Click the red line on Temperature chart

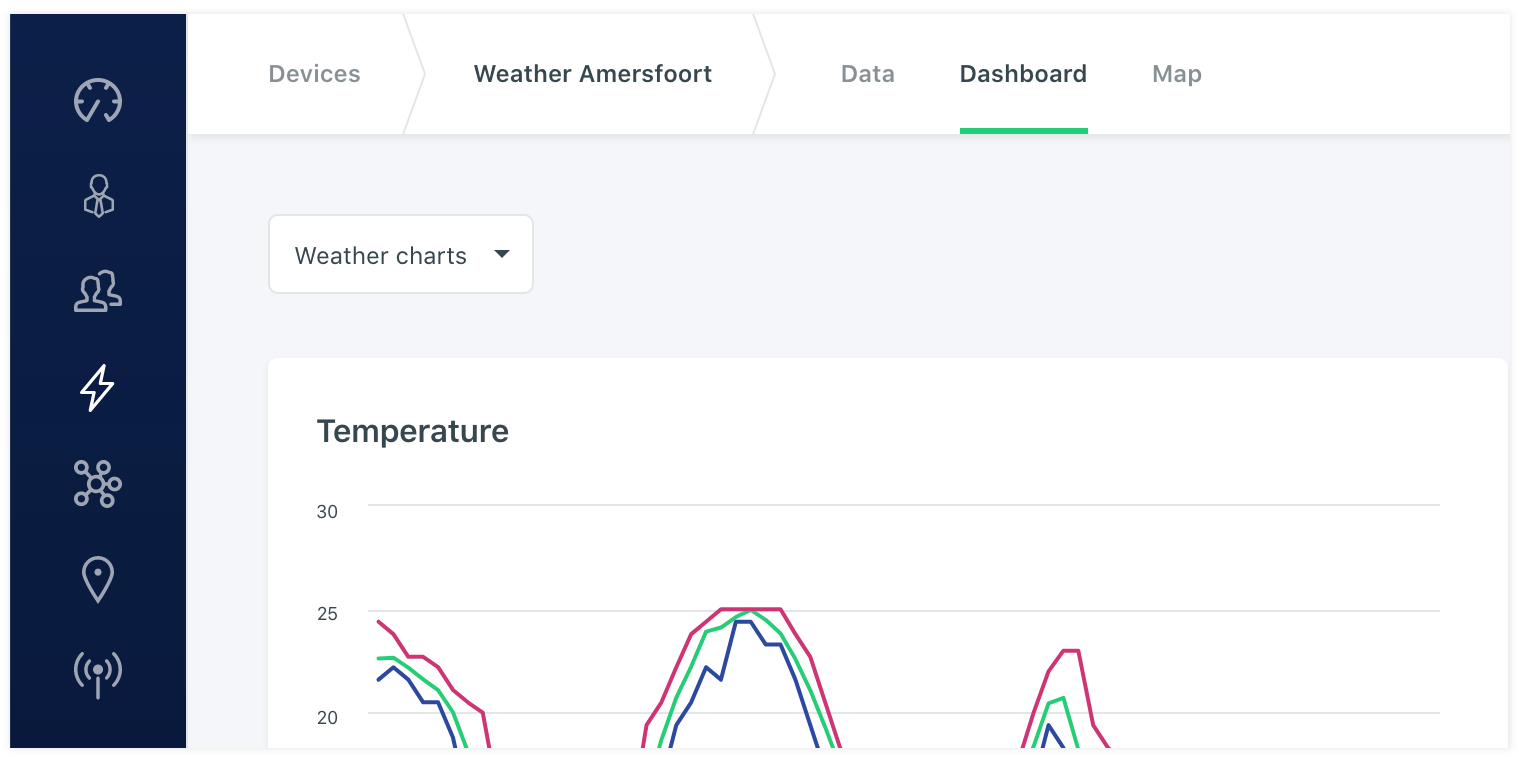(750, 608)
